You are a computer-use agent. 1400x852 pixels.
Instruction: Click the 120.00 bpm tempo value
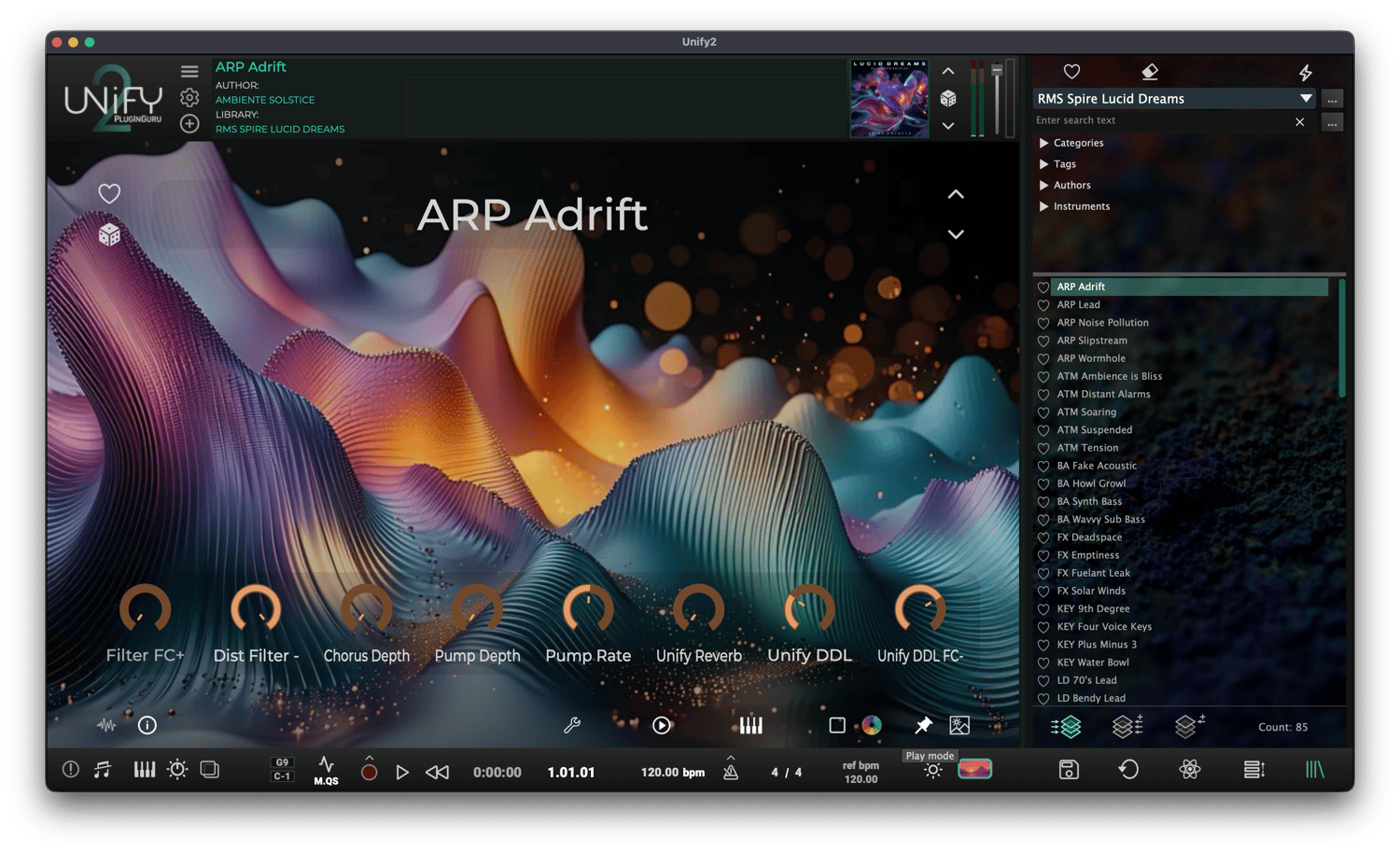672,773
